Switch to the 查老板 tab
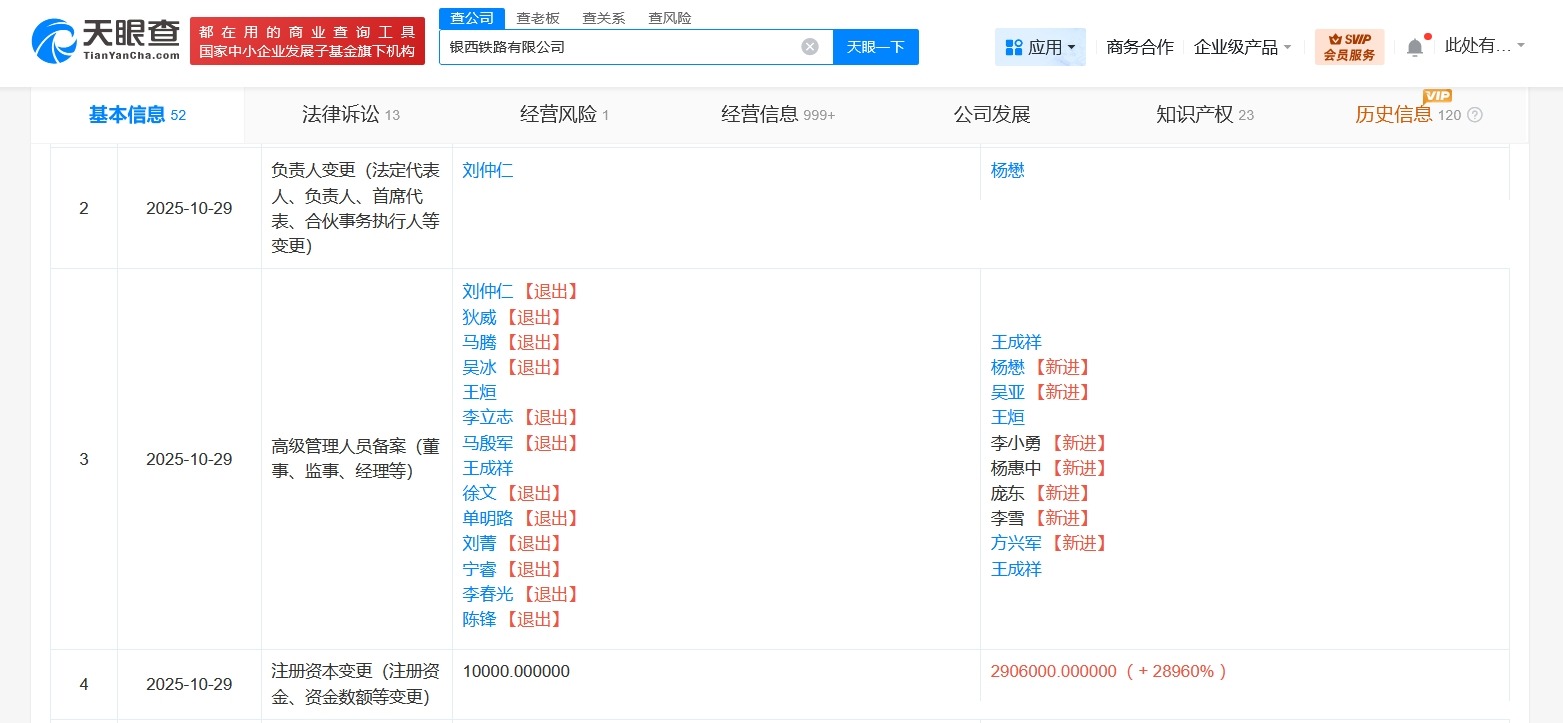 click(537, 17)
